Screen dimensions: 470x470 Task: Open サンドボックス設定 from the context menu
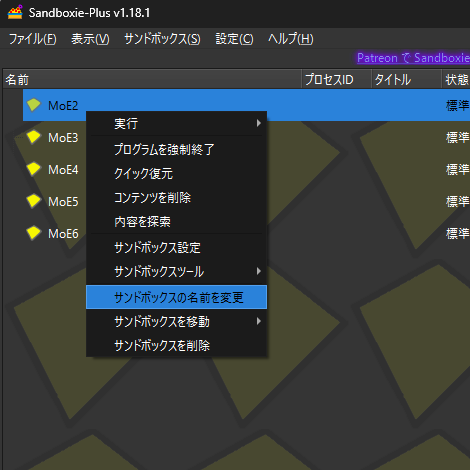[176, 248]
